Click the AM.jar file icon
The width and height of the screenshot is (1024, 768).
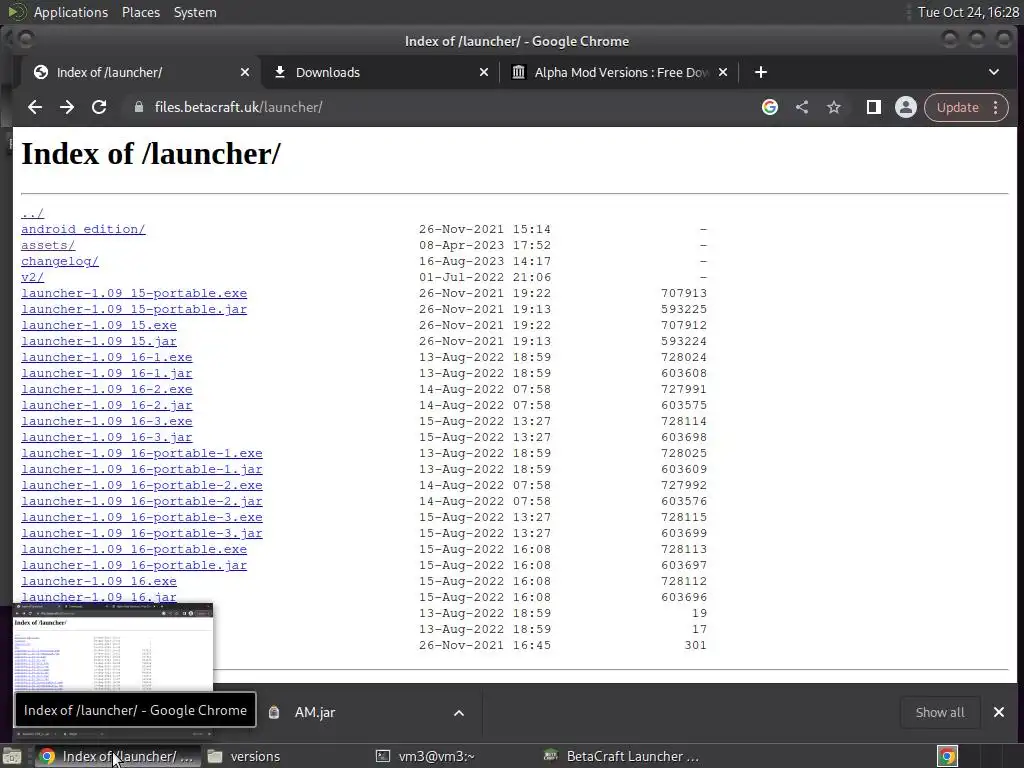[274, 712]
